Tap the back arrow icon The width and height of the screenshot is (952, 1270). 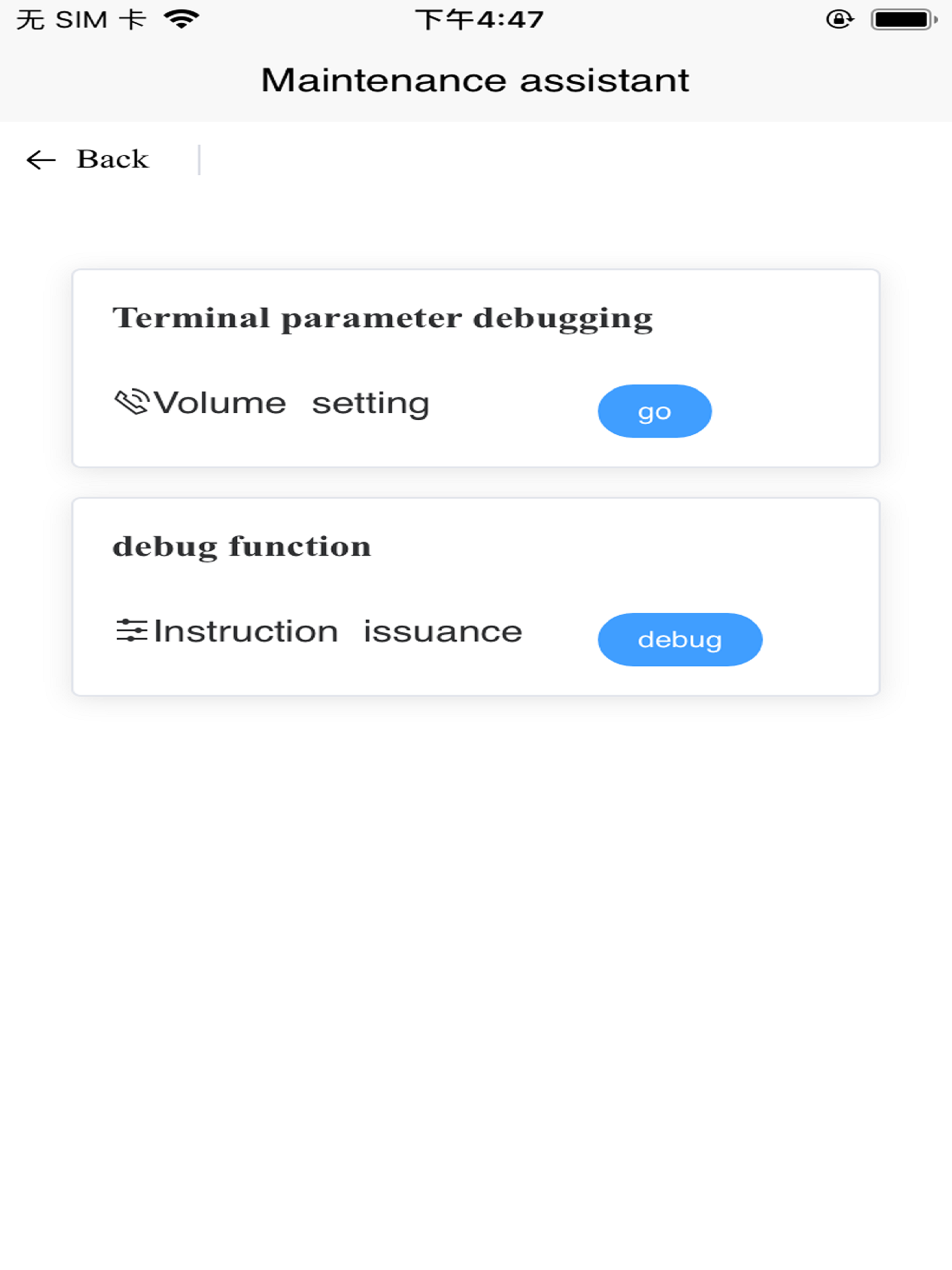coord(41,159)
